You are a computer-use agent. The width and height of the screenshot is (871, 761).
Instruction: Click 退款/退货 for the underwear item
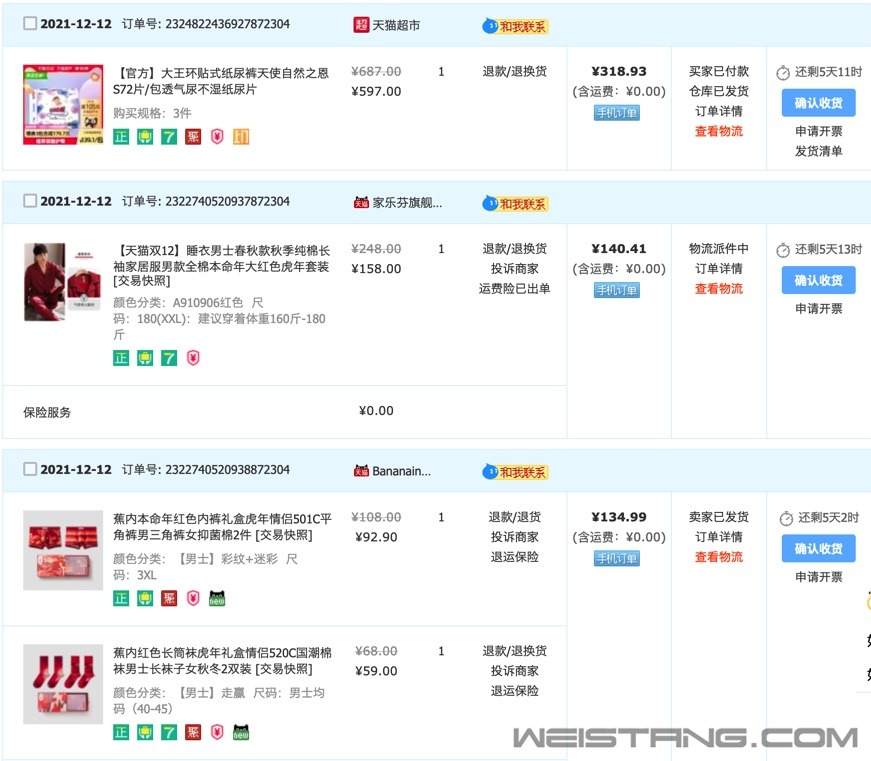[x=514, y=517]
